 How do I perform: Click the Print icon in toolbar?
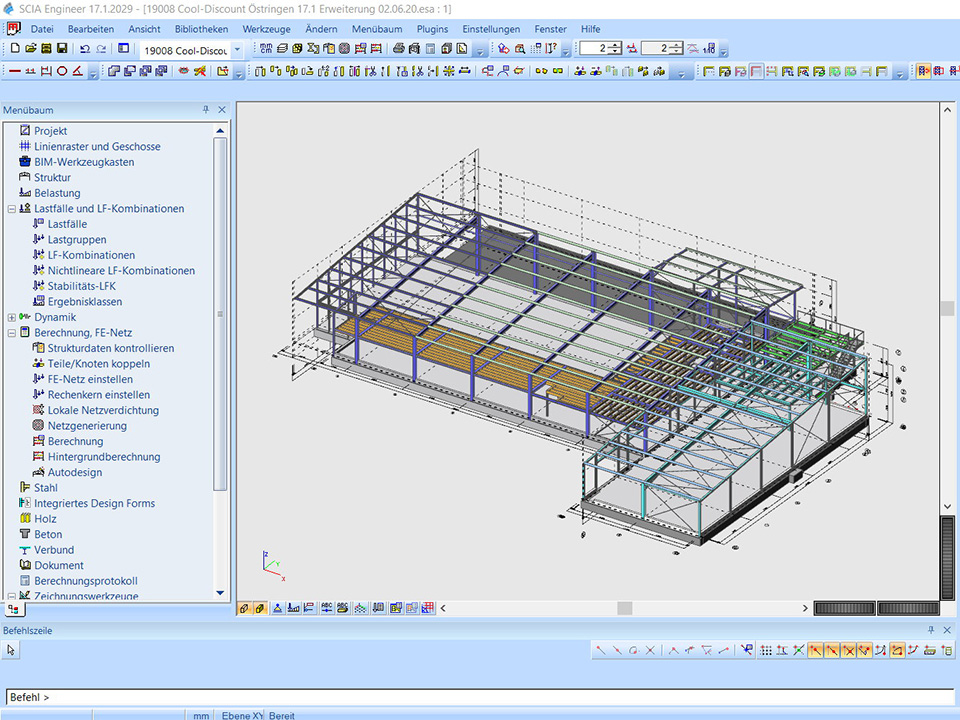[x=399, y=48]
